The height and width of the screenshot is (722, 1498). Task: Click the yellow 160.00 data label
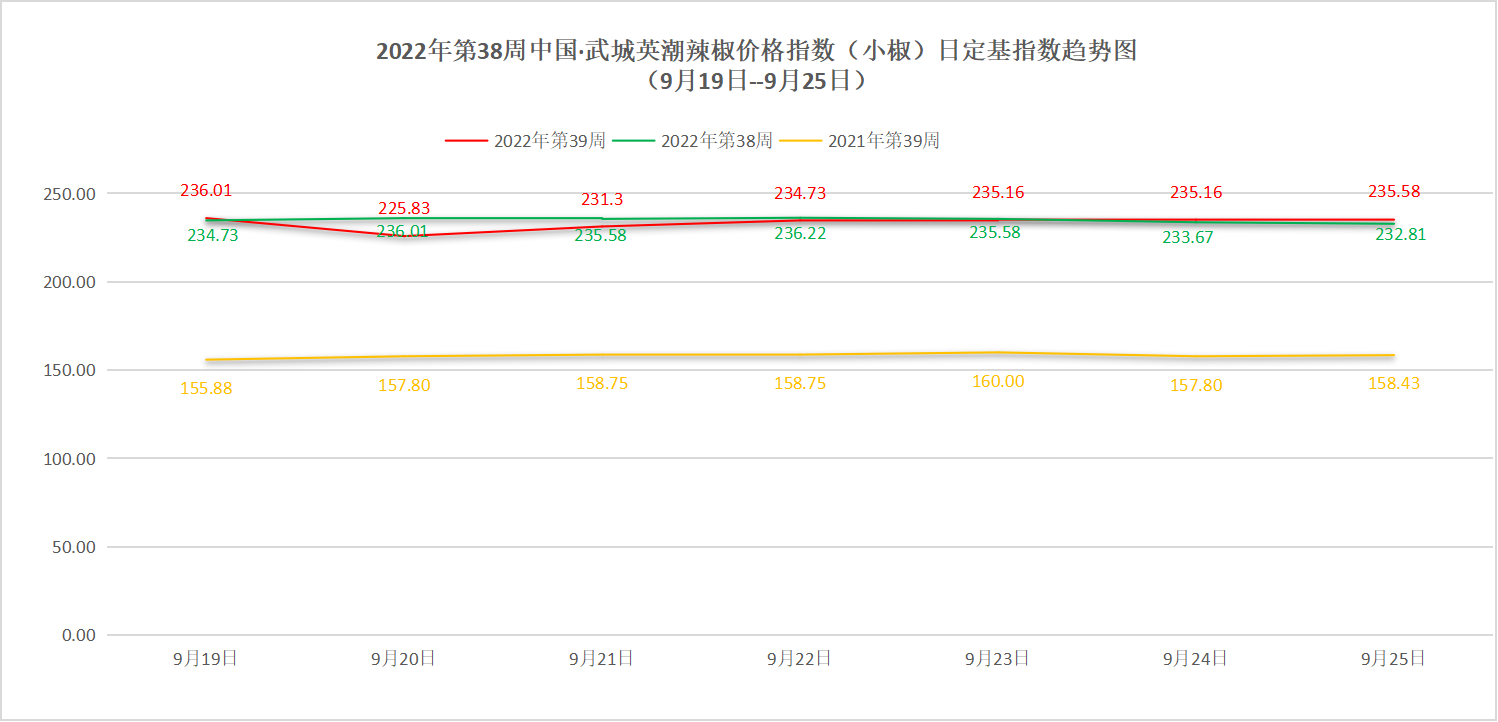coord(998,381)
